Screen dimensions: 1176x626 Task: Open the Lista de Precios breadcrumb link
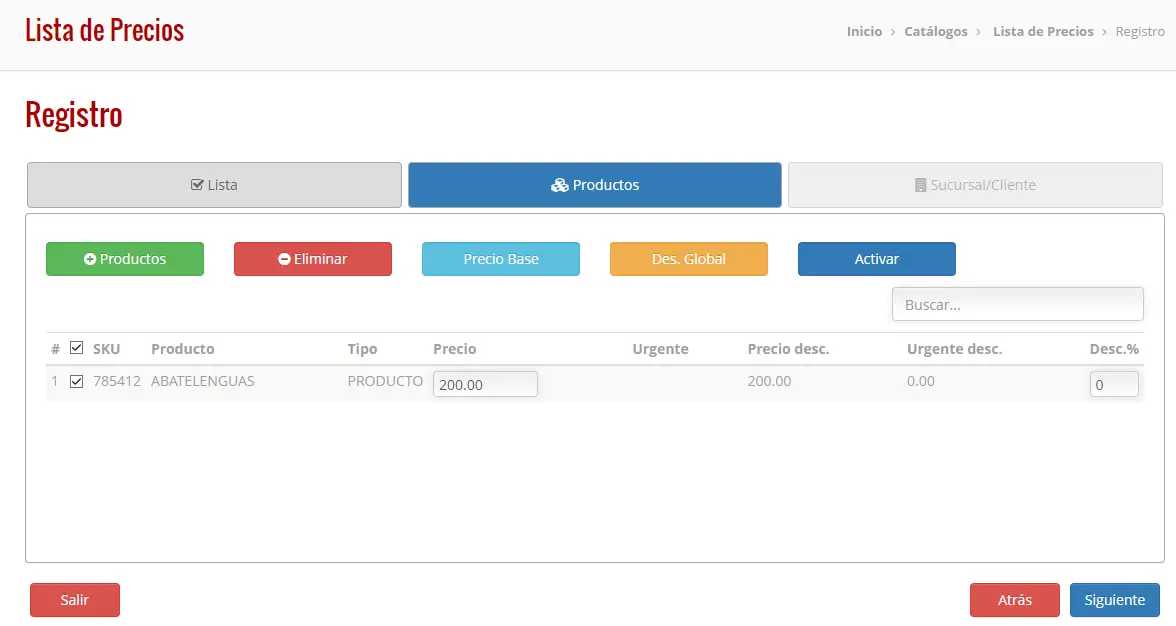click(x=1043, y=31)
